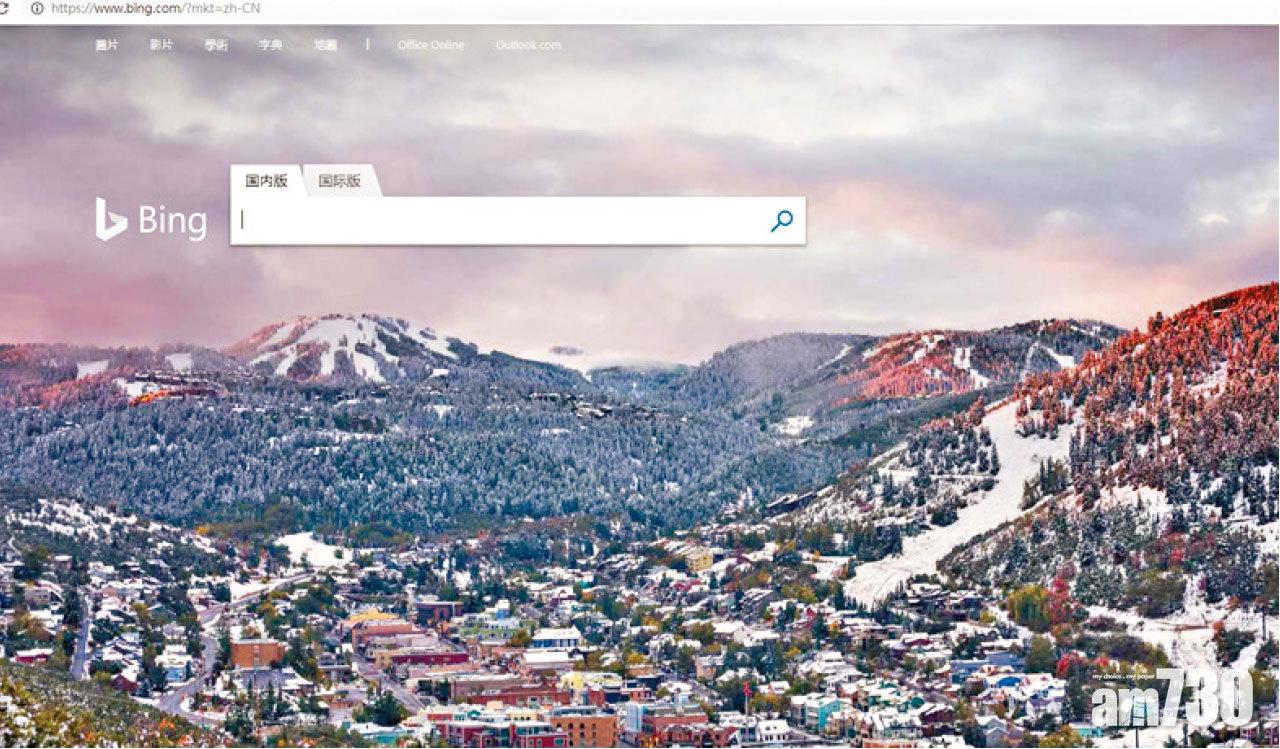
Task: Click the browser reload icon
Action: (x=4, y=7)
